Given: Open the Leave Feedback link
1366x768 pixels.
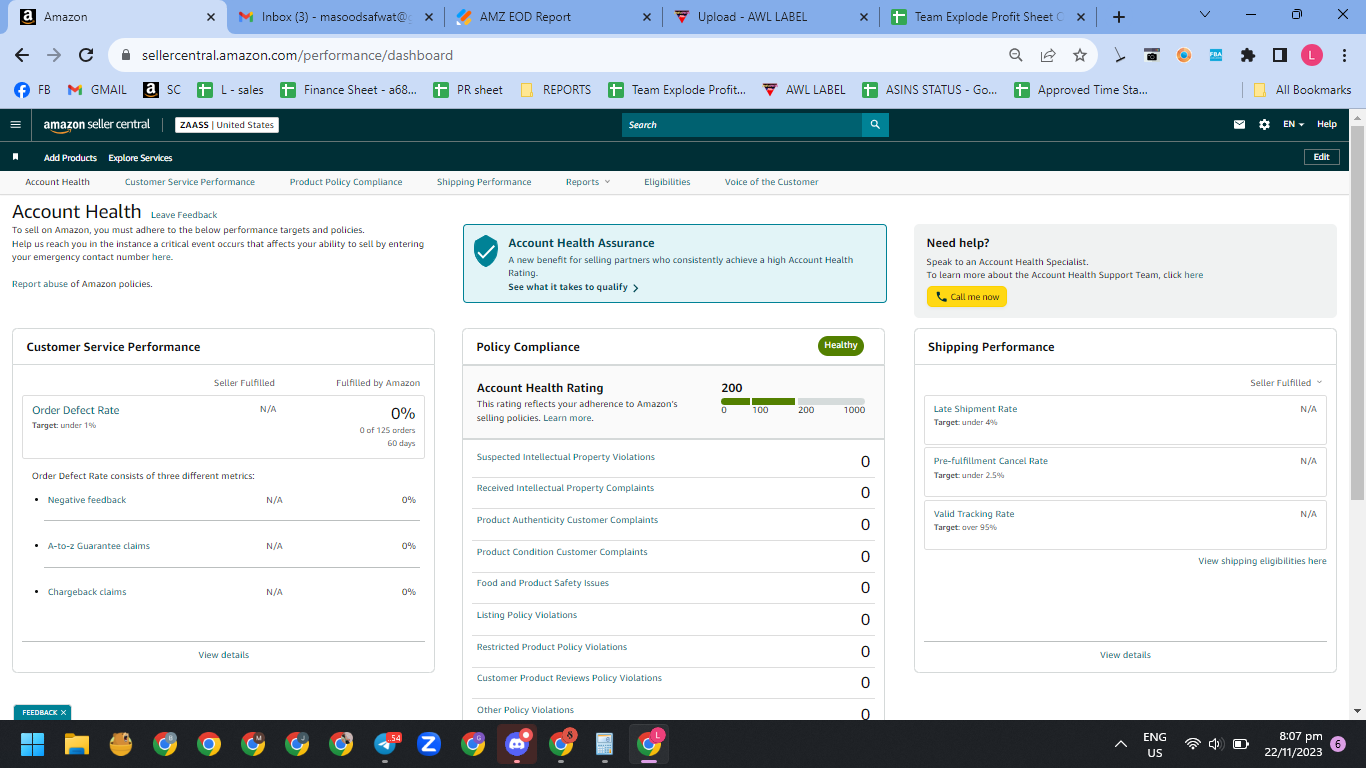Looking at the screenshot, I should [x=184, y=215].
